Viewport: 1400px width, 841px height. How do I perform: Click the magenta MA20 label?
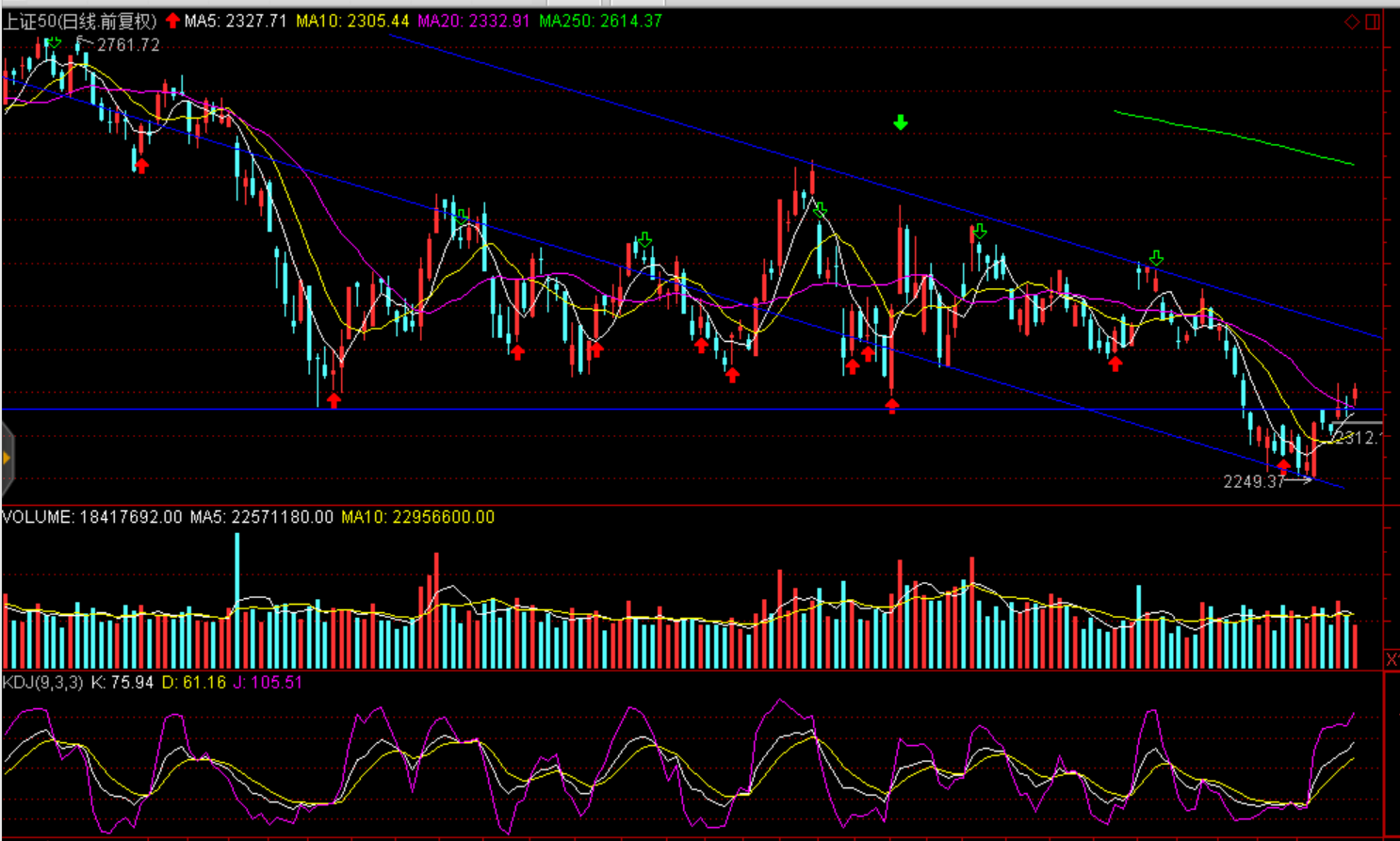coord(473,21)
